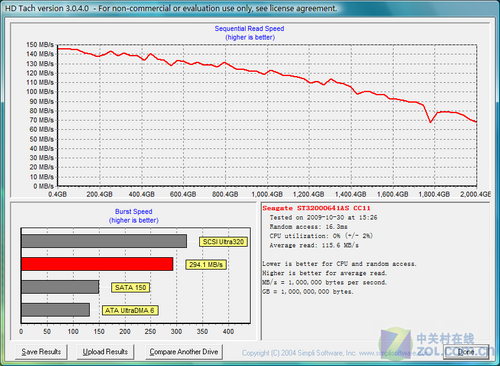The image size is (500, 366).
Task: Click the 600.4GB axis label
Action: click(183, 194)
